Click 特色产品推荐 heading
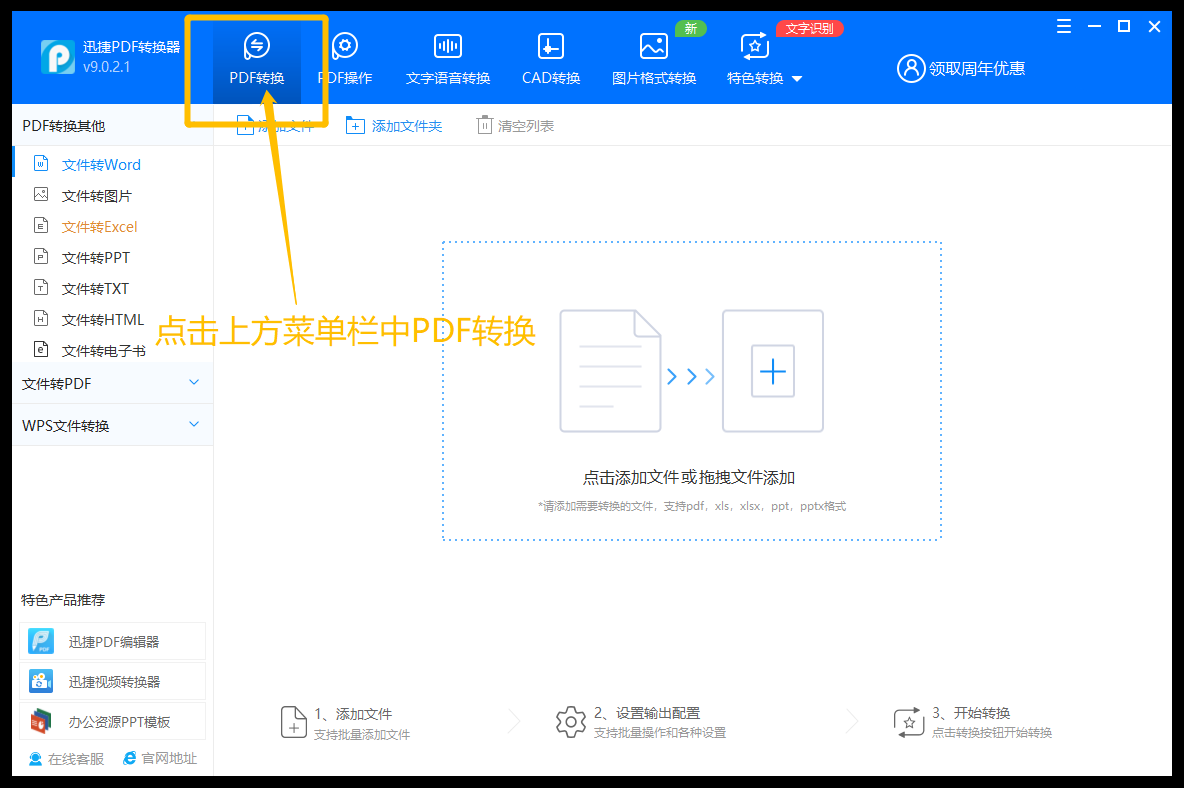Screen dimensions: 1184x788 coord(63,600)
